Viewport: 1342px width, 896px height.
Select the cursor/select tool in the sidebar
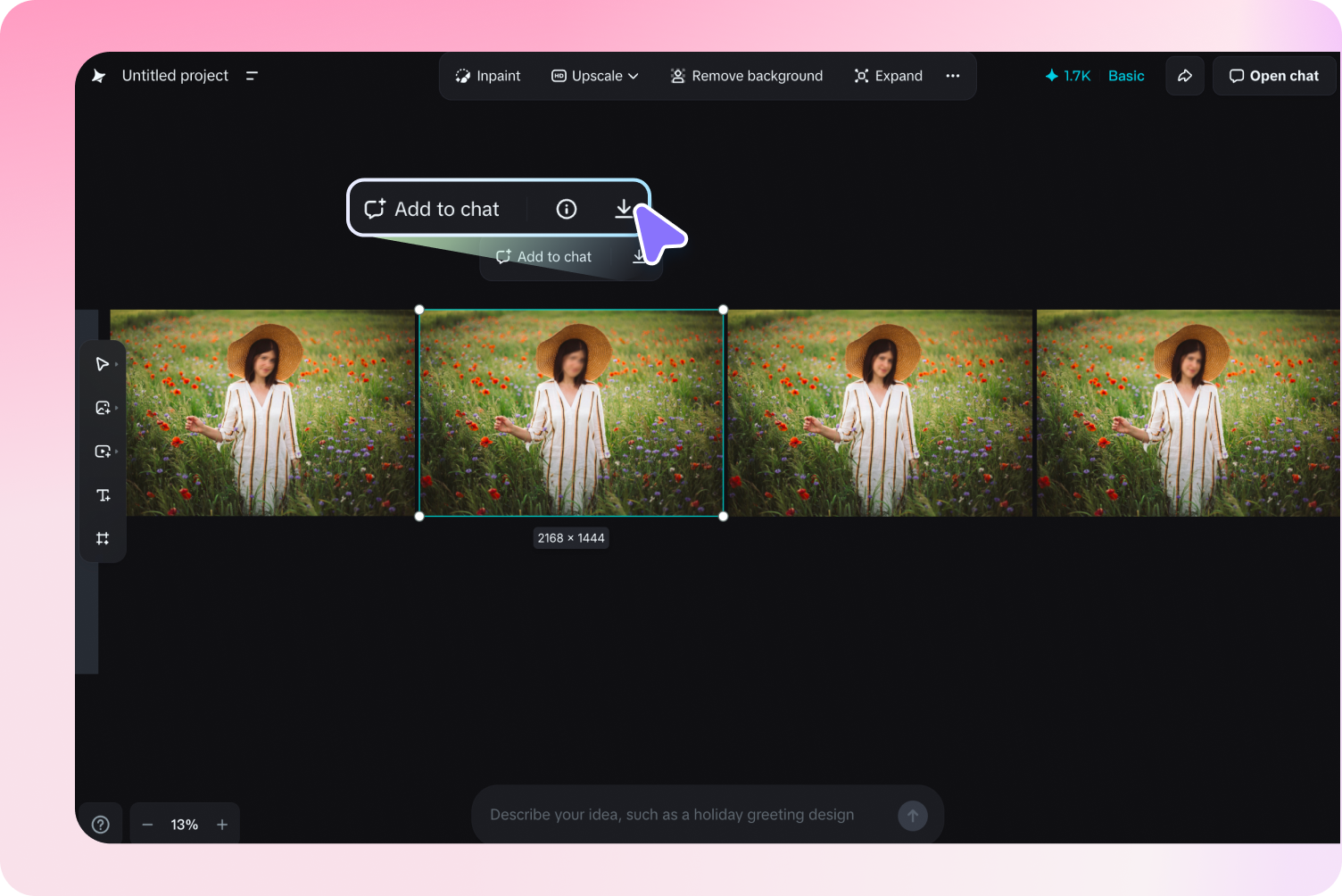coord(103,363)
